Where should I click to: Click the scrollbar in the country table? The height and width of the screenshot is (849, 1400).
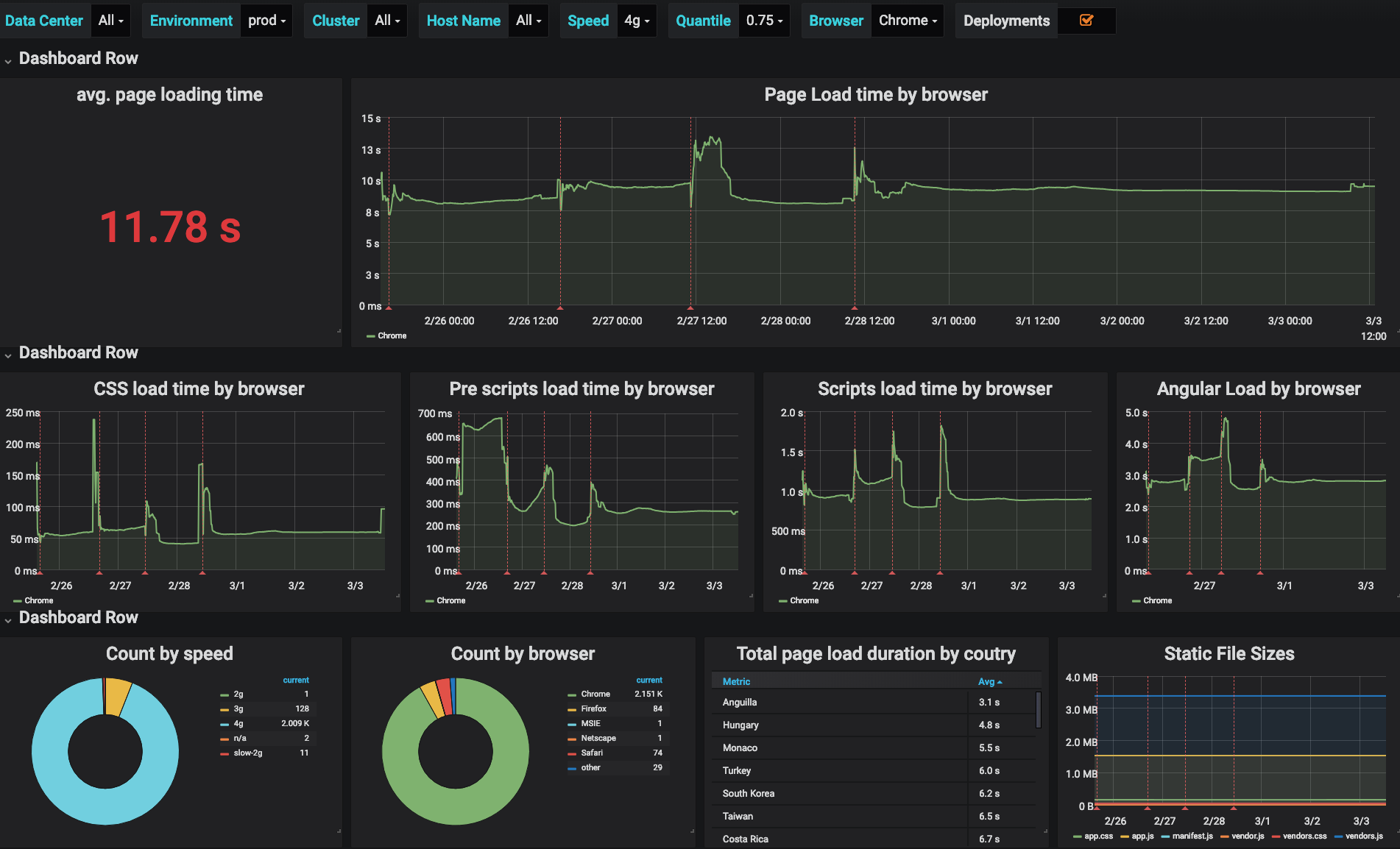click(x=1039, y=709)
